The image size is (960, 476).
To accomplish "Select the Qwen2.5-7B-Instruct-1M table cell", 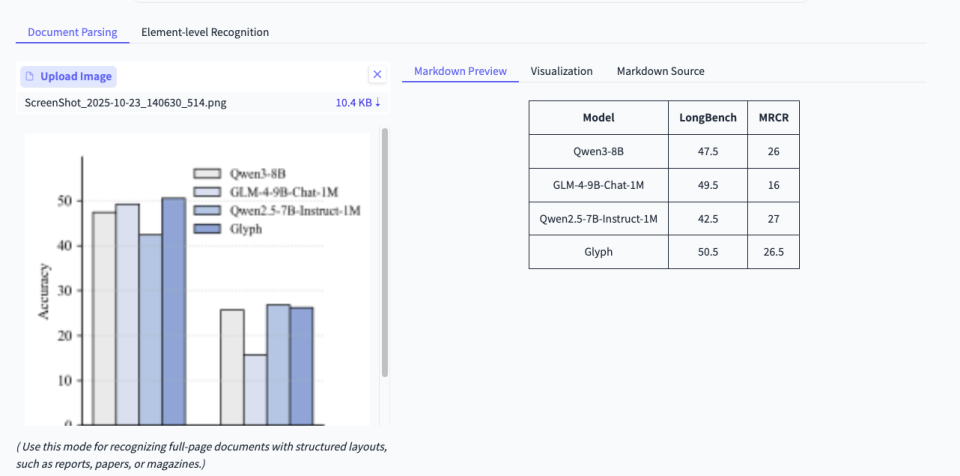I will tap(598, 218).
